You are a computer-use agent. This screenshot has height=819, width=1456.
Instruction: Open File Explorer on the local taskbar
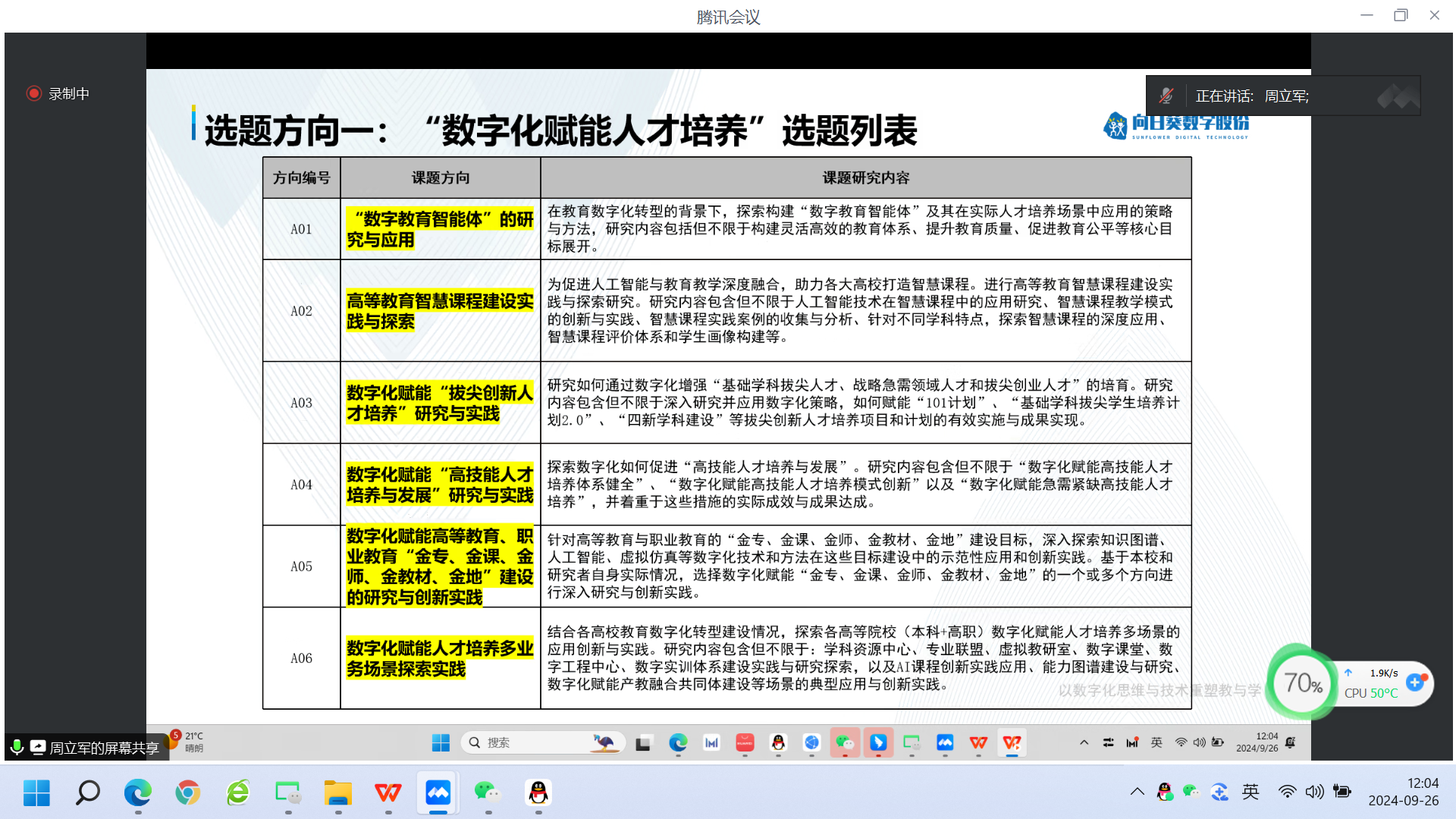coord(338,793)
